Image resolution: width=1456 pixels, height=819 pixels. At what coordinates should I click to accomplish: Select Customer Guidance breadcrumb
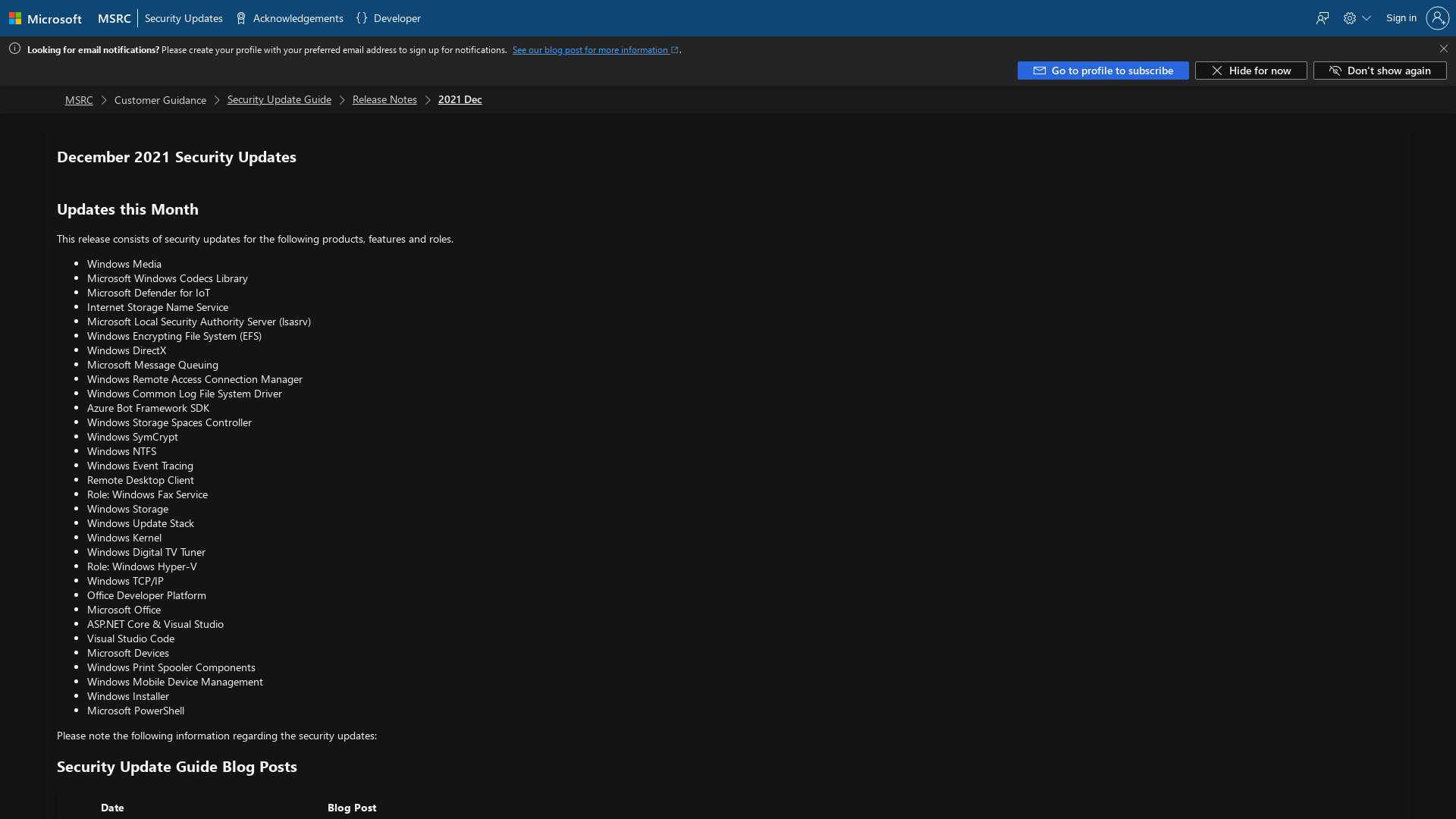pos(160,100)
